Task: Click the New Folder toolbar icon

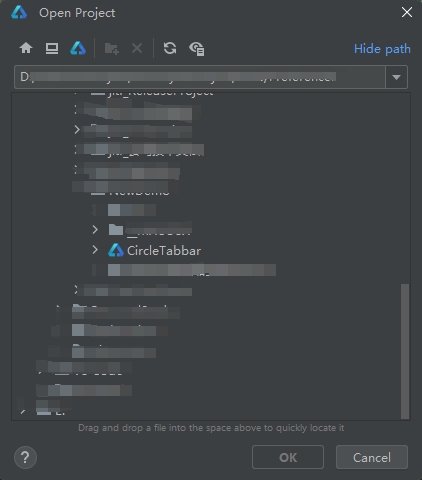Action: pyautogui.click(x=111, y=49)
